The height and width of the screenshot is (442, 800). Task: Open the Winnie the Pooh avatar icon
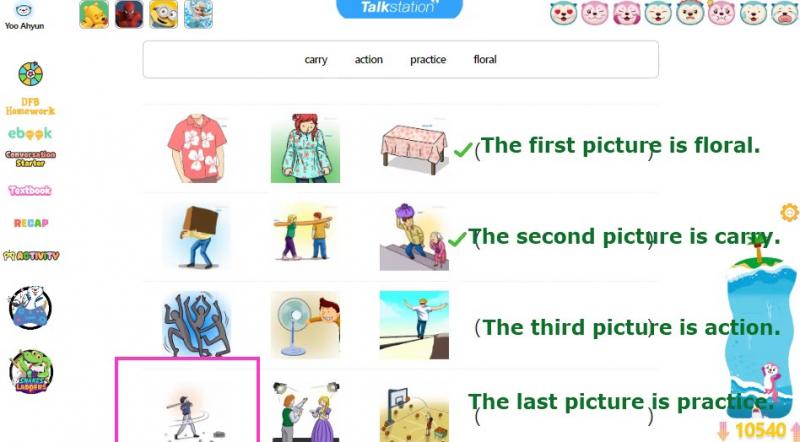point(94,14)
